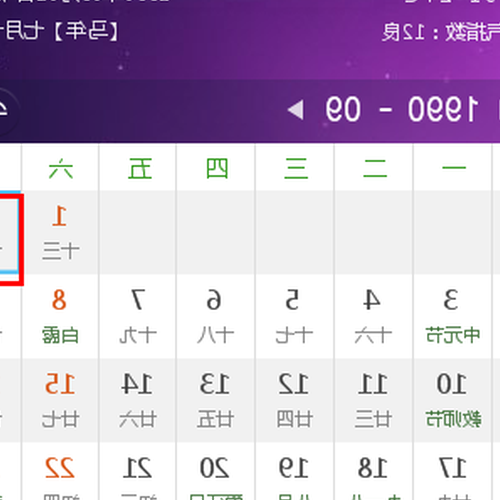This screenshot has height=500, width=500.
Task: Click the 四 Thursday column header
Action: pos(217,168)
